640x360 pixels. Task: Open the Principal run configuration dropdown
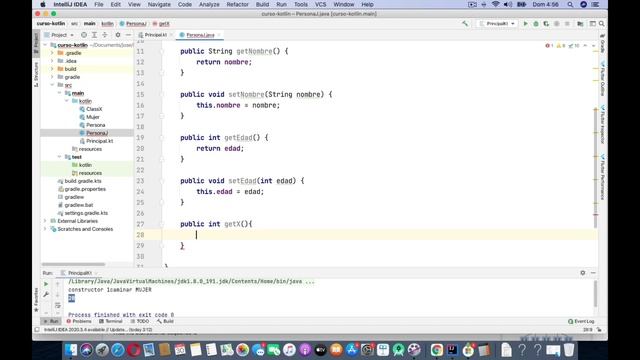(x=497, y=24)
